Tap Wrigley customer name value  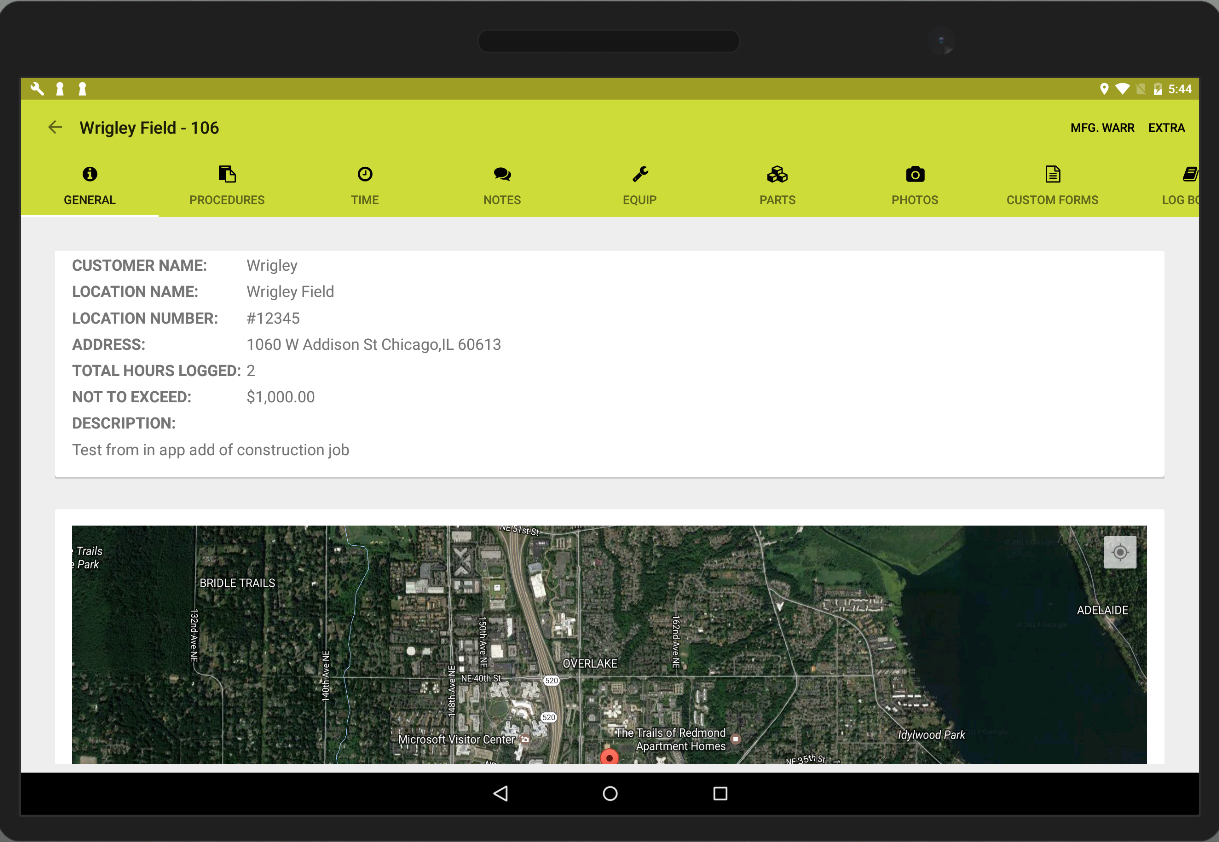tap(272, 266)
